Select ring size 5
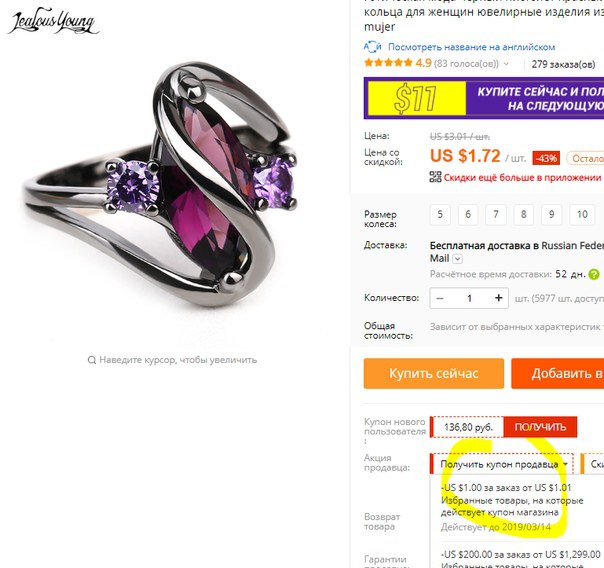This screenshot has width=604, height=568. (440, 214)
